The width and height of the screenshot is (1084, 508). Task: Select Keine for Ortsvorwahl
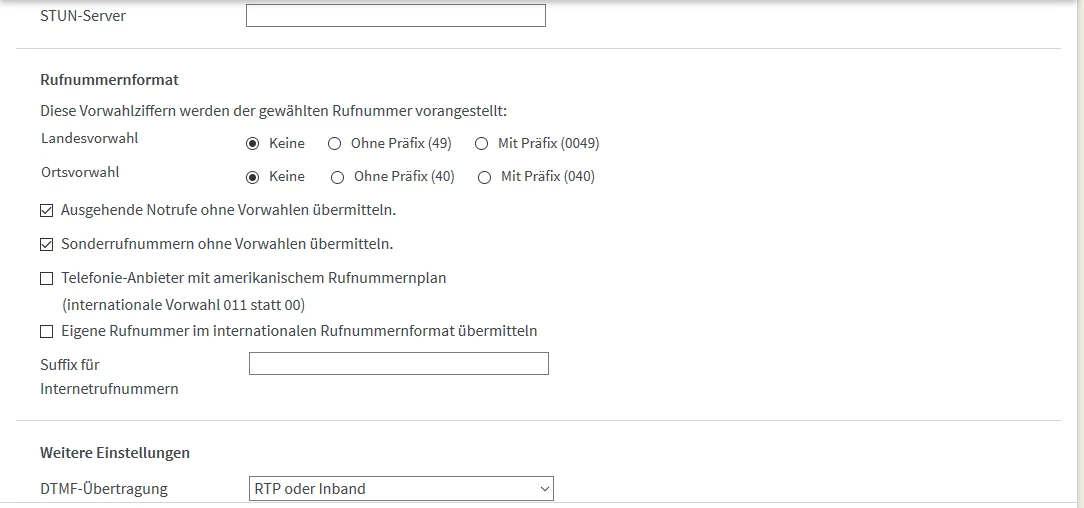pos(253,177)
